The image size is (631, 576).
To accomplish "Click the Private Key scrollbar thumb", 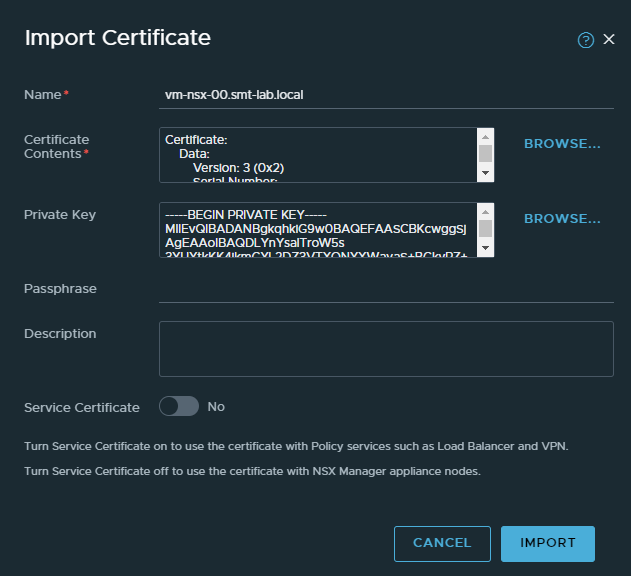I will [485, 228].
